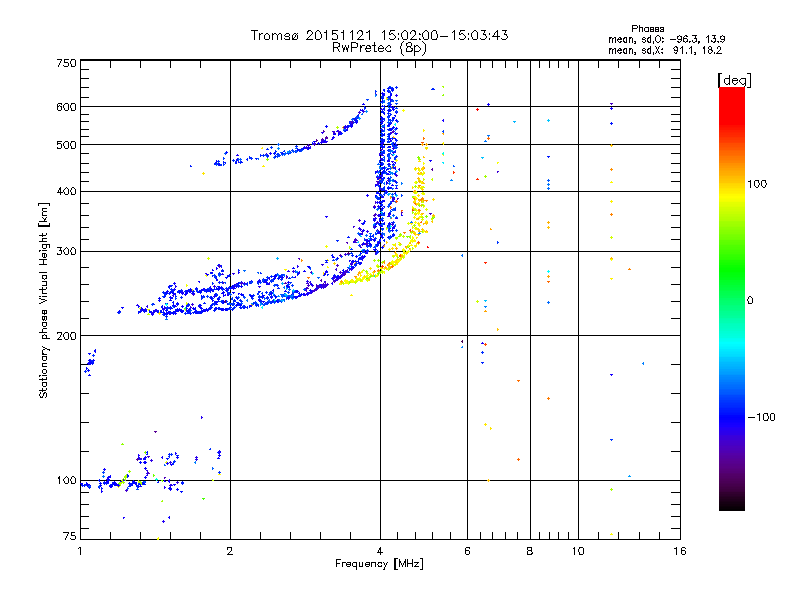The image size is (800, 600).
Task: Click the y-axis tick label '600'
Action: (66, 107)
